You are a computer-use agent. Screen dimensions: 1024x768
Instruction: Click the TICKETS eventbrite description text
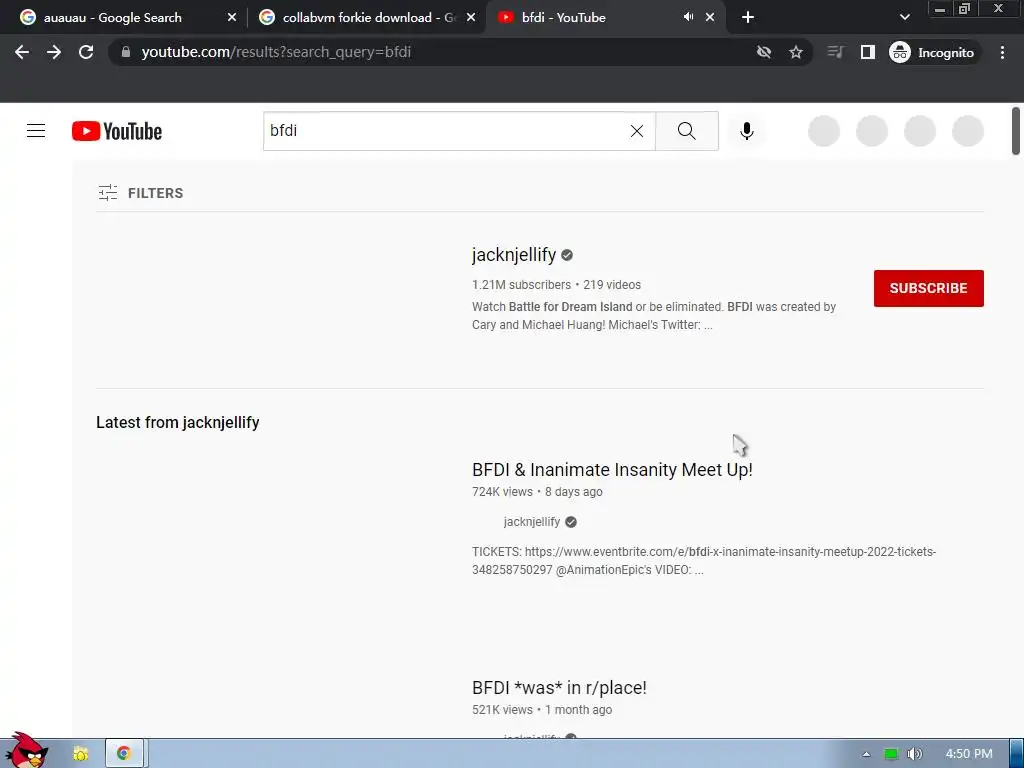tap(704, 560)
